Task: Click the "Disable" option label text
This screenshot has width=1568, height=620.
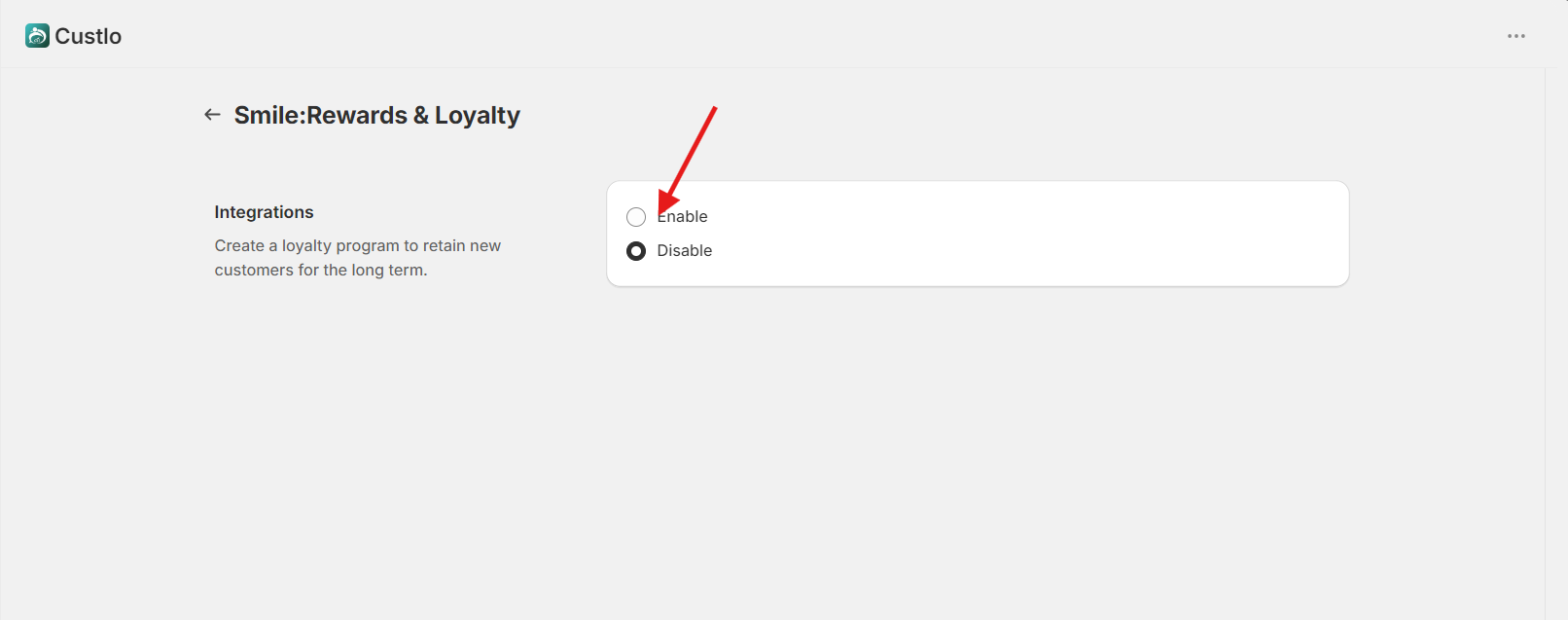Action: tap(685, 250)
